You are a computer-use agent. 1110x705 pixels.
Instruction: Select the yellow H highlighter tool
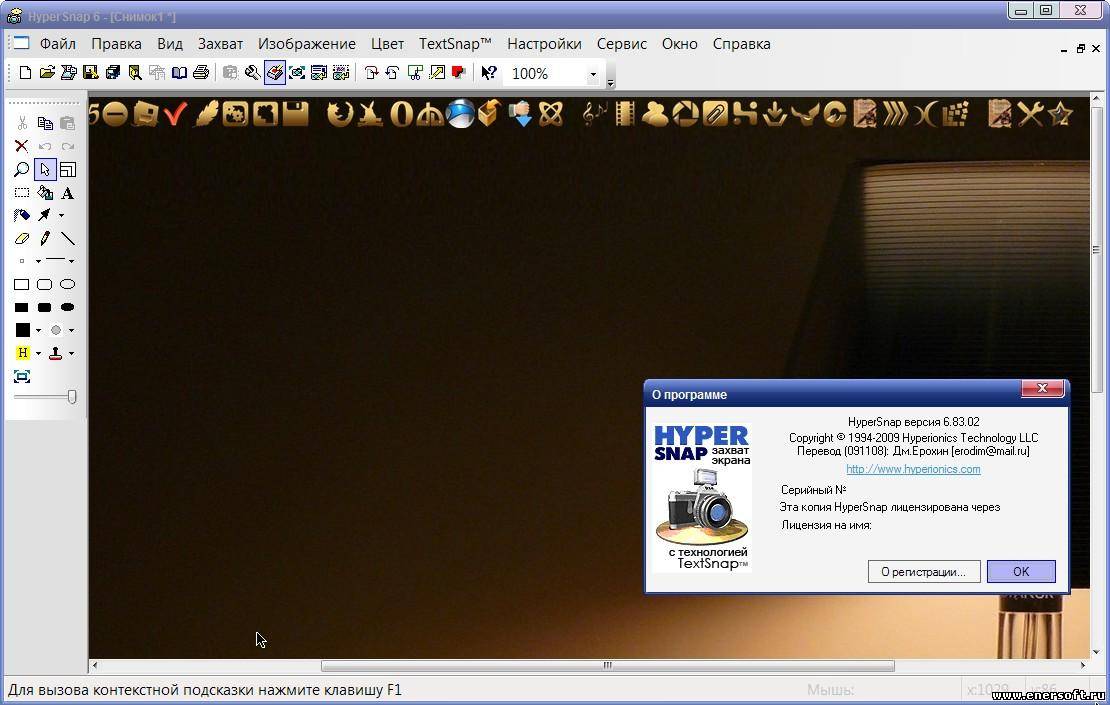click(23, 352)
